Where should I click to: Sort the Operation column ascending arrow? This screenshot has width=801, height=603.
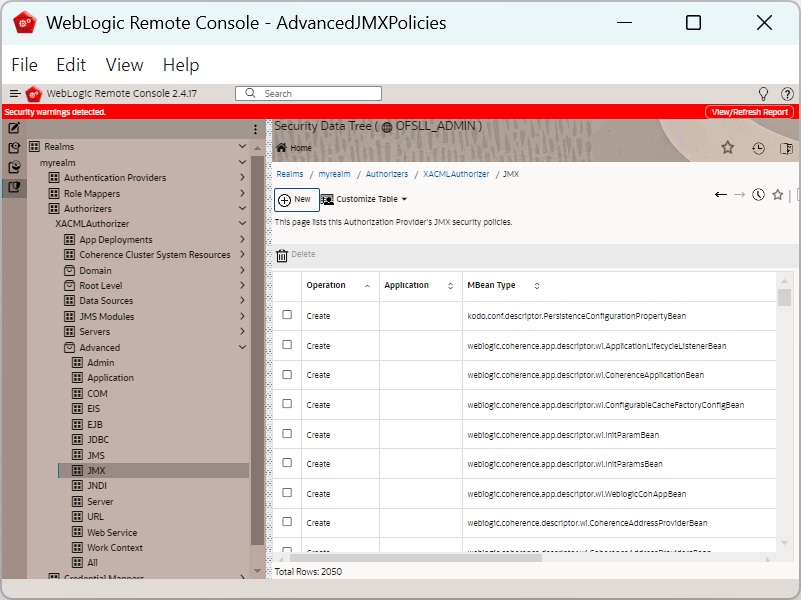coord(367,286)
